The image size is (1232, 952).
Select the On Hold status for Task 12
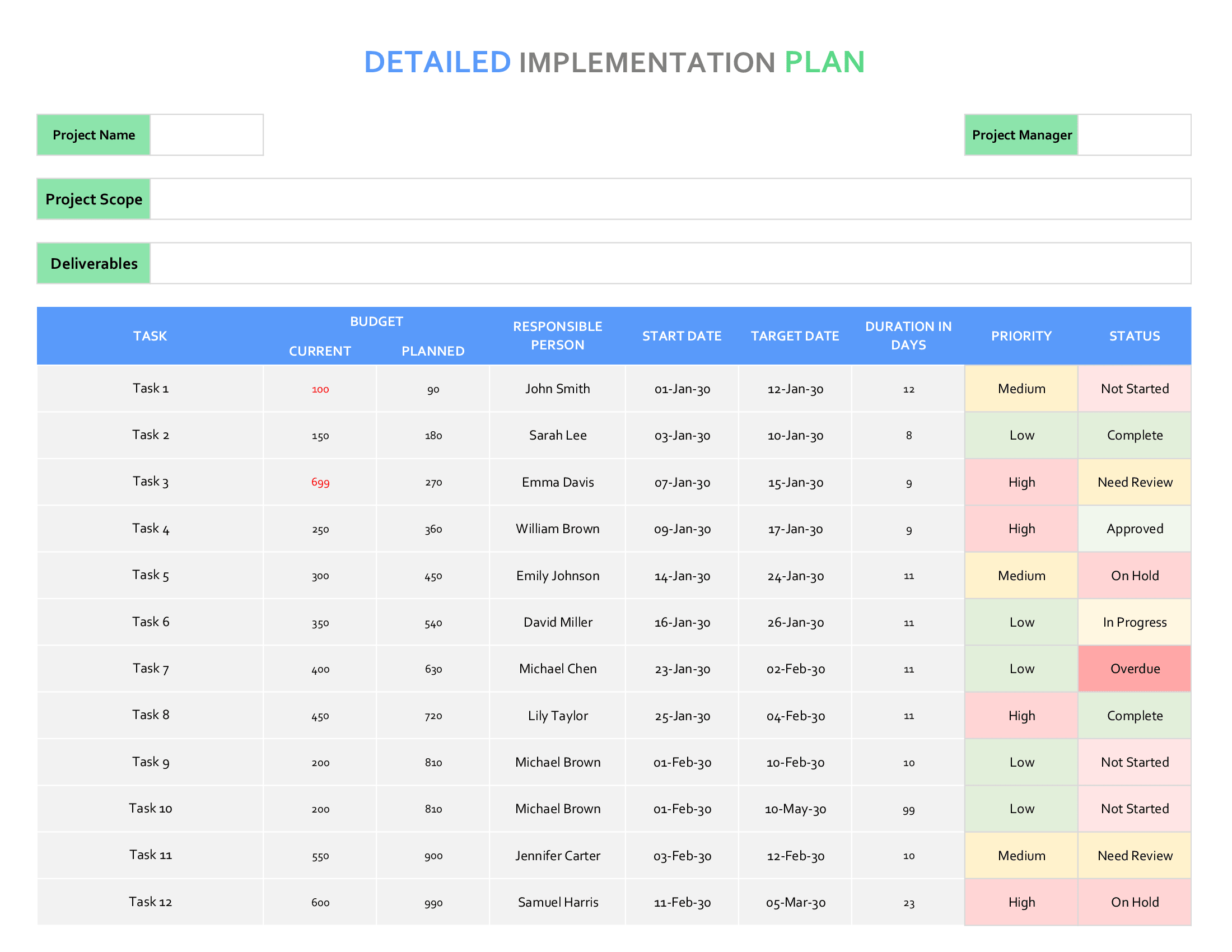click(1135, 902)
